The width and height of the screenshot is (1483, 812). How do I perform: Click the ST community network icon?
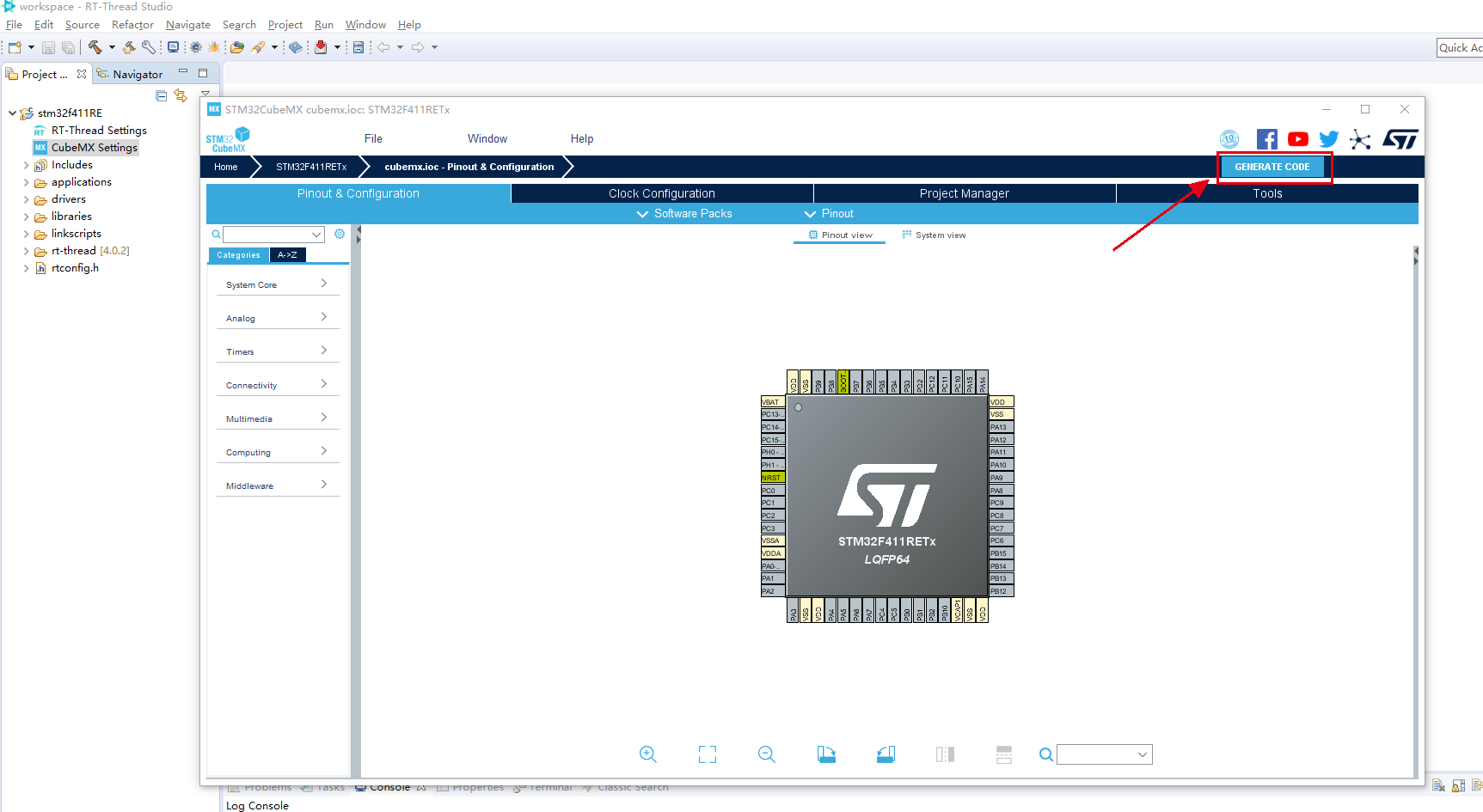(x=1360, y=139)
